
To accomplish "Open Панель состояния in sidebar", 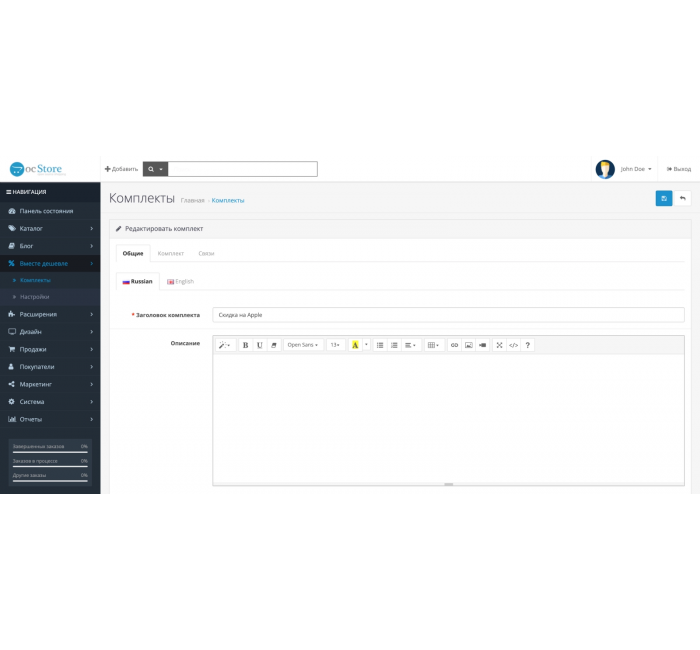I will click(x=50, y=211).
